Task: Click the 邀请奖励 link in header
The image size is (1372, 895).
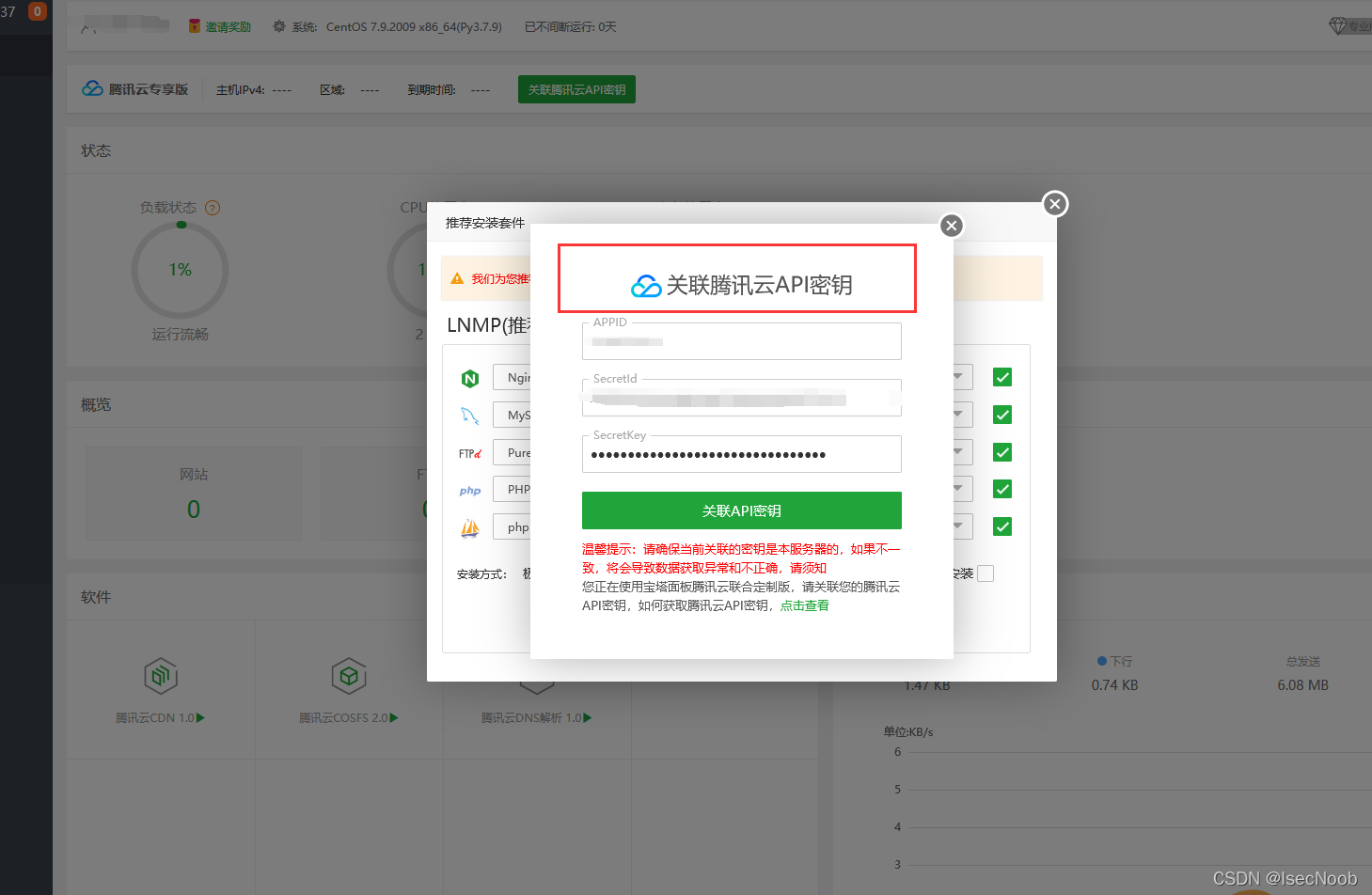Action: pos(229,27)
